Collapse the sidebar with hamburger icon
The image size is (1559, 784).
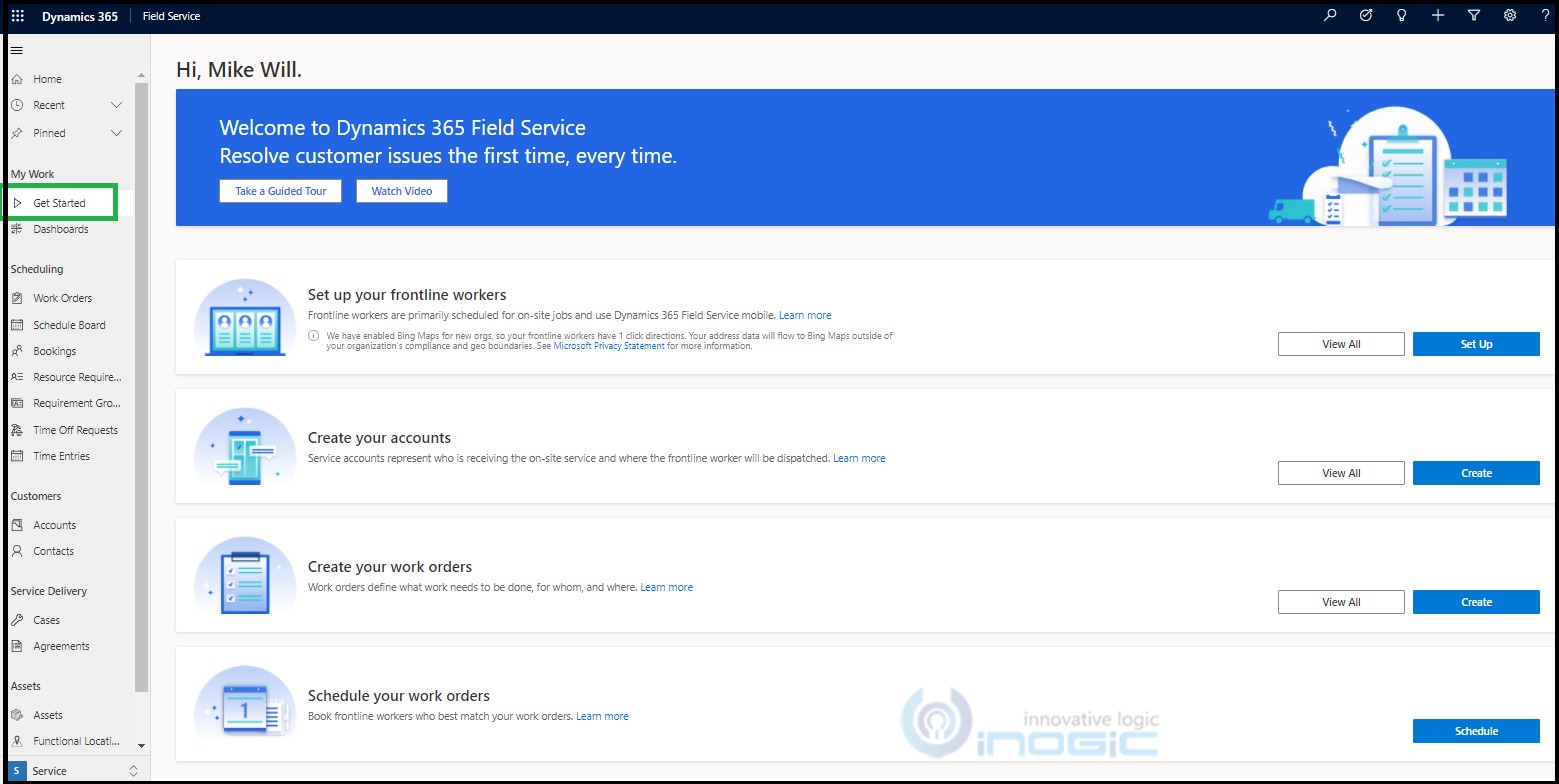tap(16, 50)
